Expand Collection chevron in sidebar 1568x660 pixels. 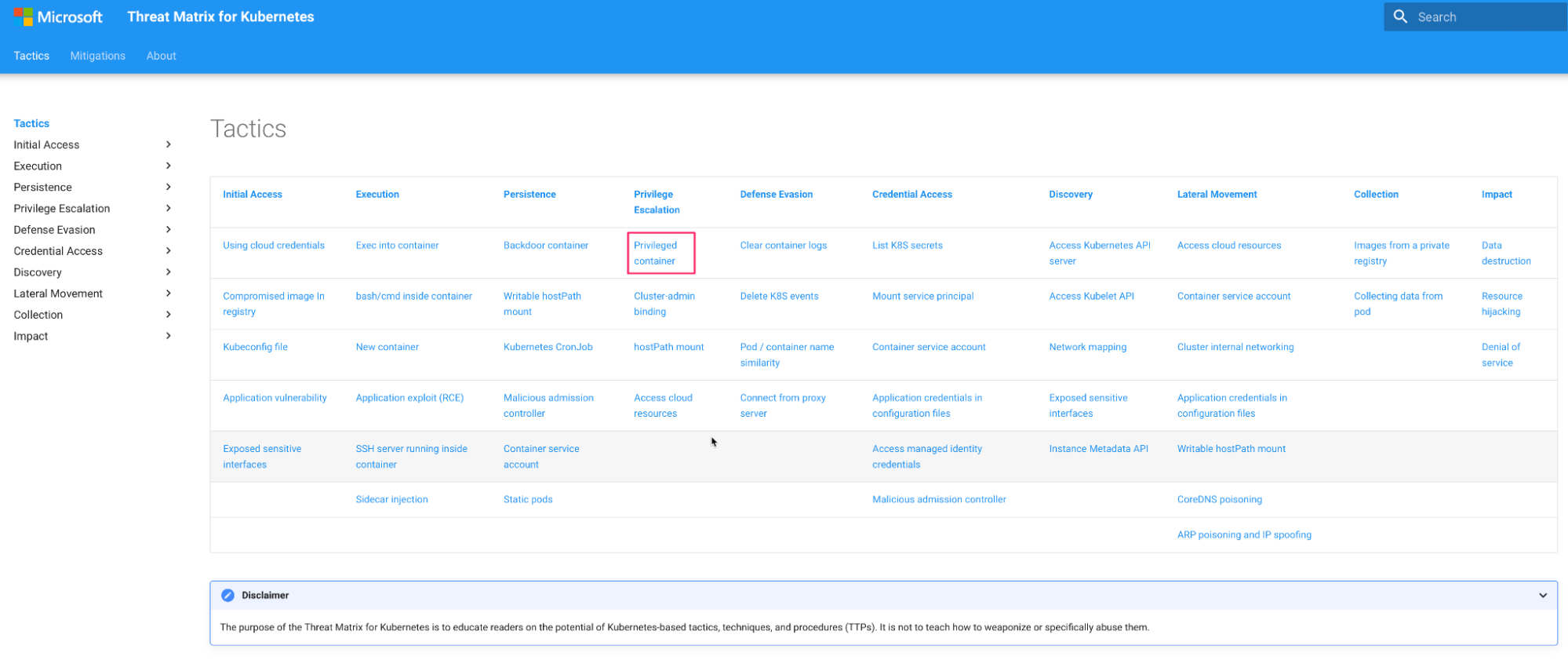point(168,314)
